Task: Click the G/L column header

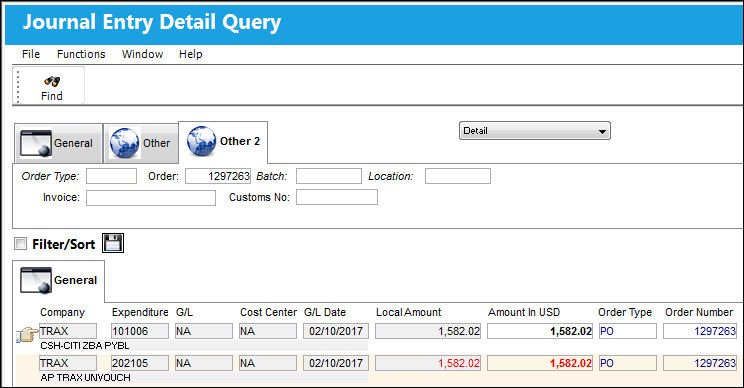Action: [x=184, y=312]
